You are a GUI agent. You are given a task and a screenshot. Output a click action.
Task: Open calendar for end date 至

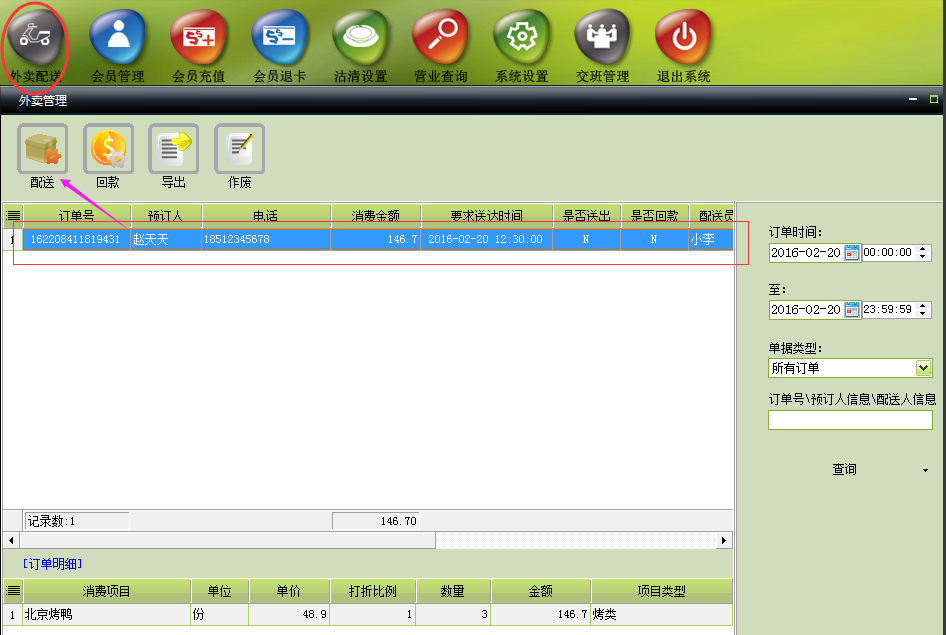(x=851, y=310)
